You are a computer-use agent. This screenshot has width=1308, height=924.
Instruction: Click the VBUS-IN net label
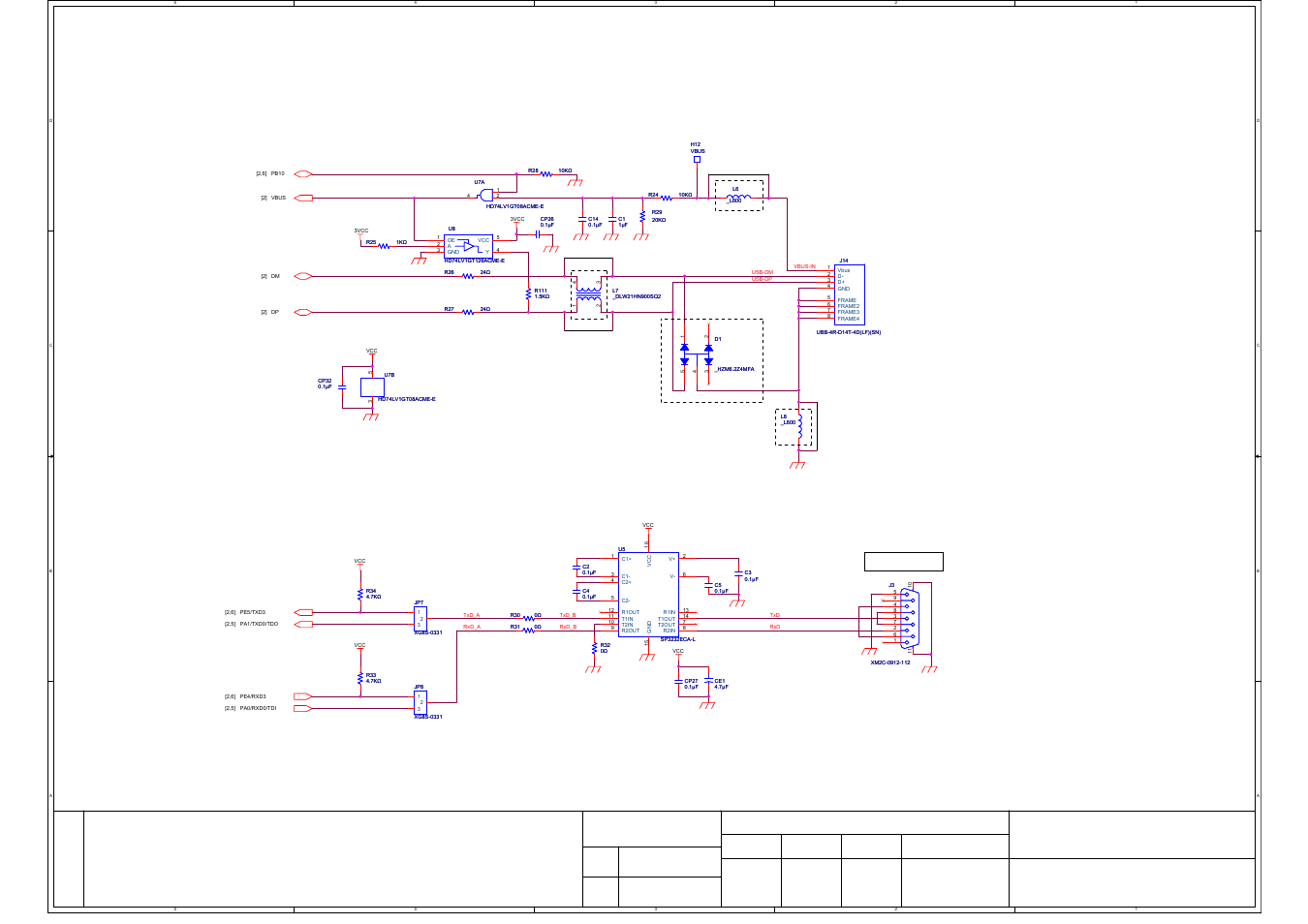click(x=804, y=266)
